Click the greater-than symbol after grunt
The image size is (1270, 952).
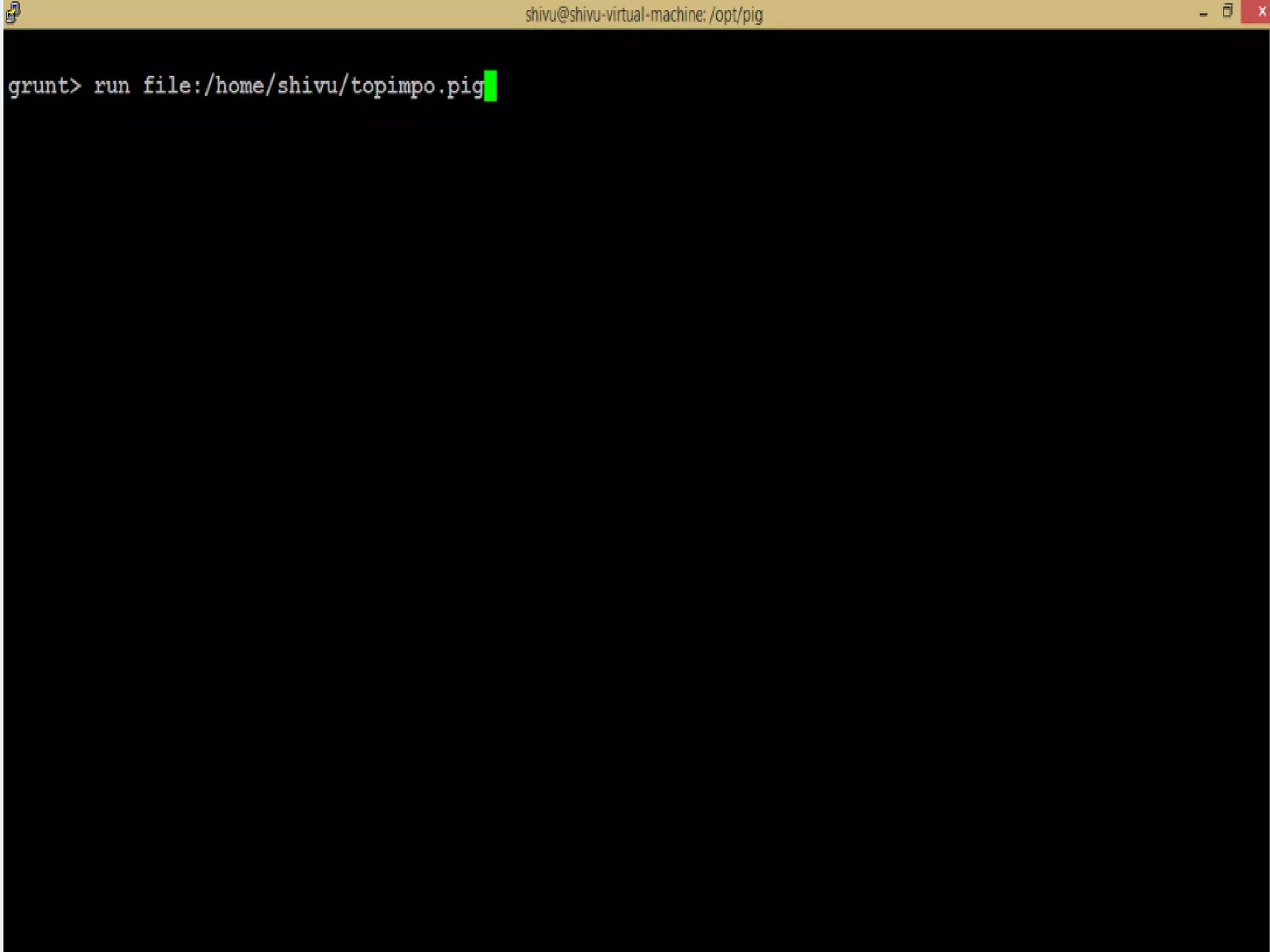click(75, 86)
